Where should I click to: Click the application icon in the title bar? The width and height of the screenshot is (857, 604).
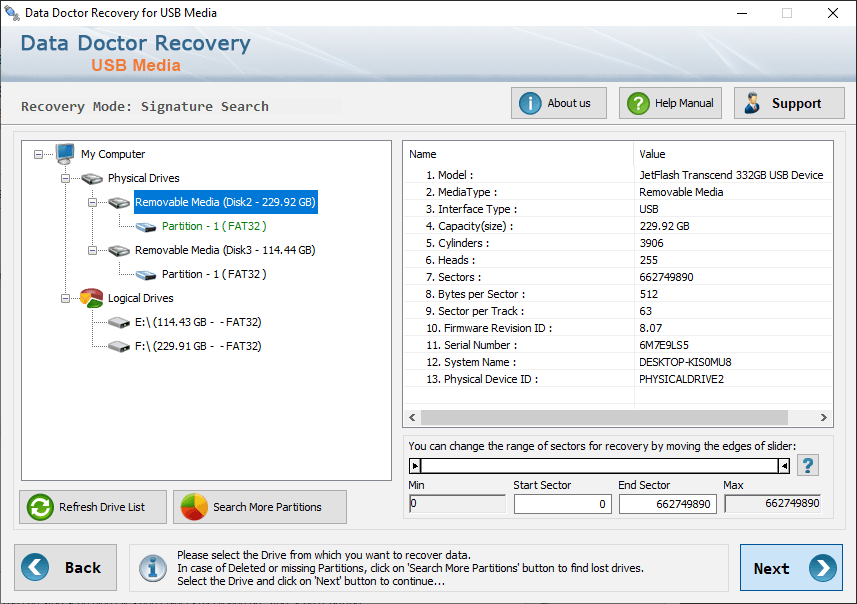(x=11, y=13)
